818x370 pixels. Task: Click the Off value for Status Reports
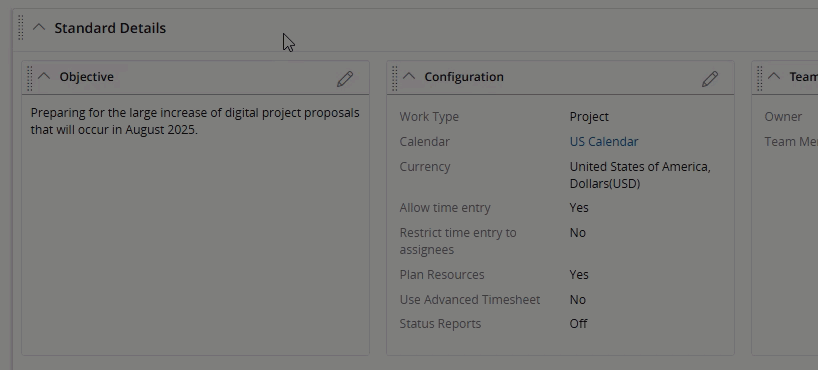click(x=579, y=324)
